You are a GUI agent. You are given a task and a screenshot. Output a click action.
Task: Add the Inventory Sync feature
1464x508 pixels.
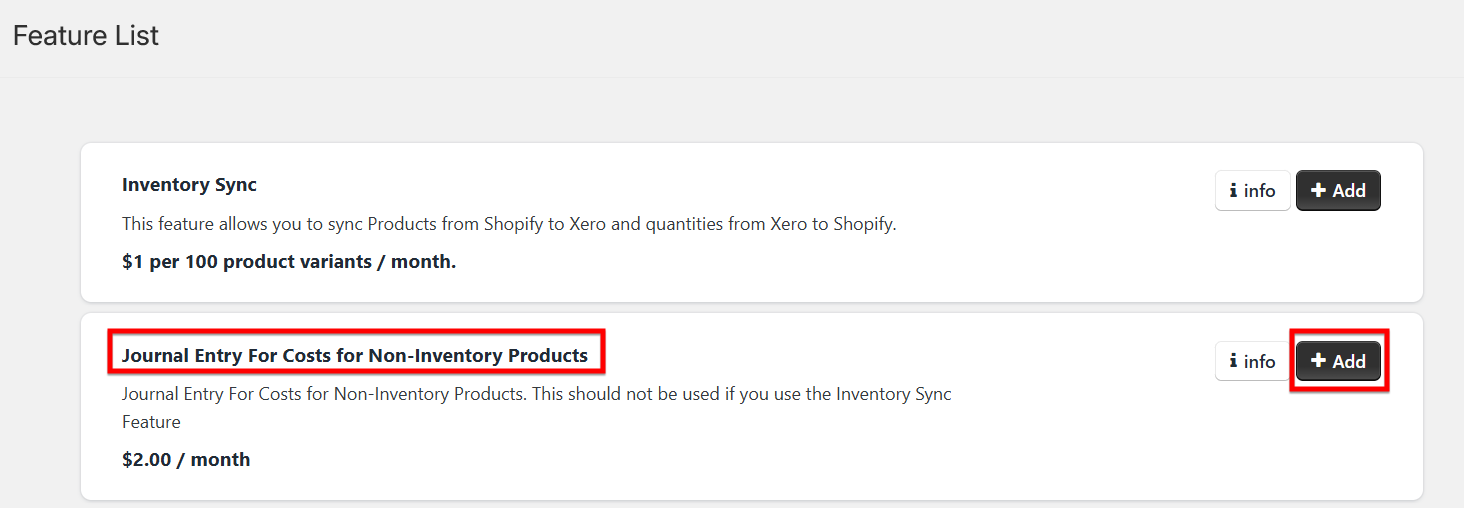coord(1338,190)
